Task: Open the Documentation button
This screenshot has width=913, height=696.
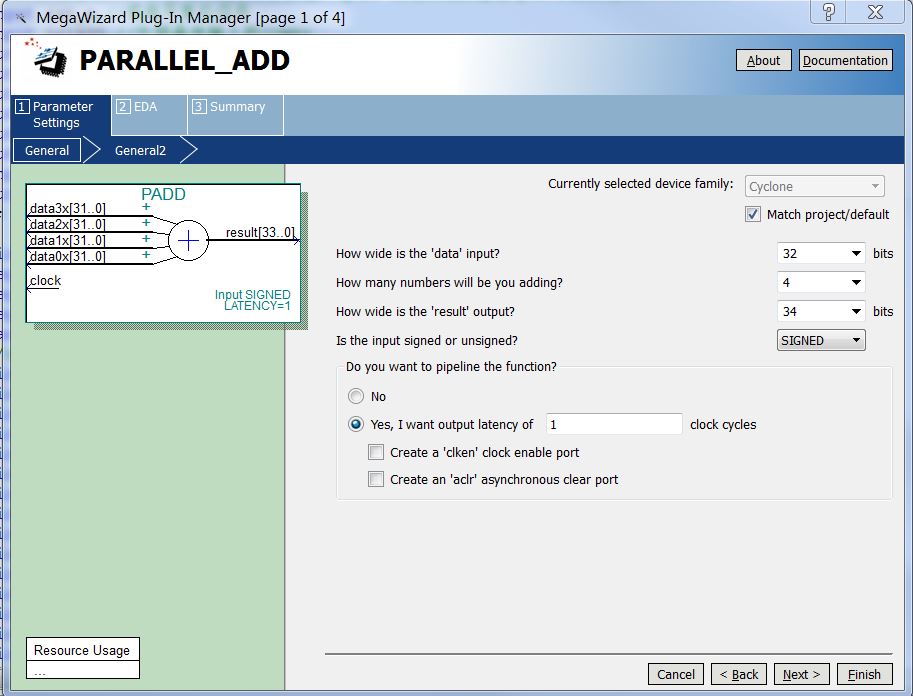Action: (x=845, y=61)
